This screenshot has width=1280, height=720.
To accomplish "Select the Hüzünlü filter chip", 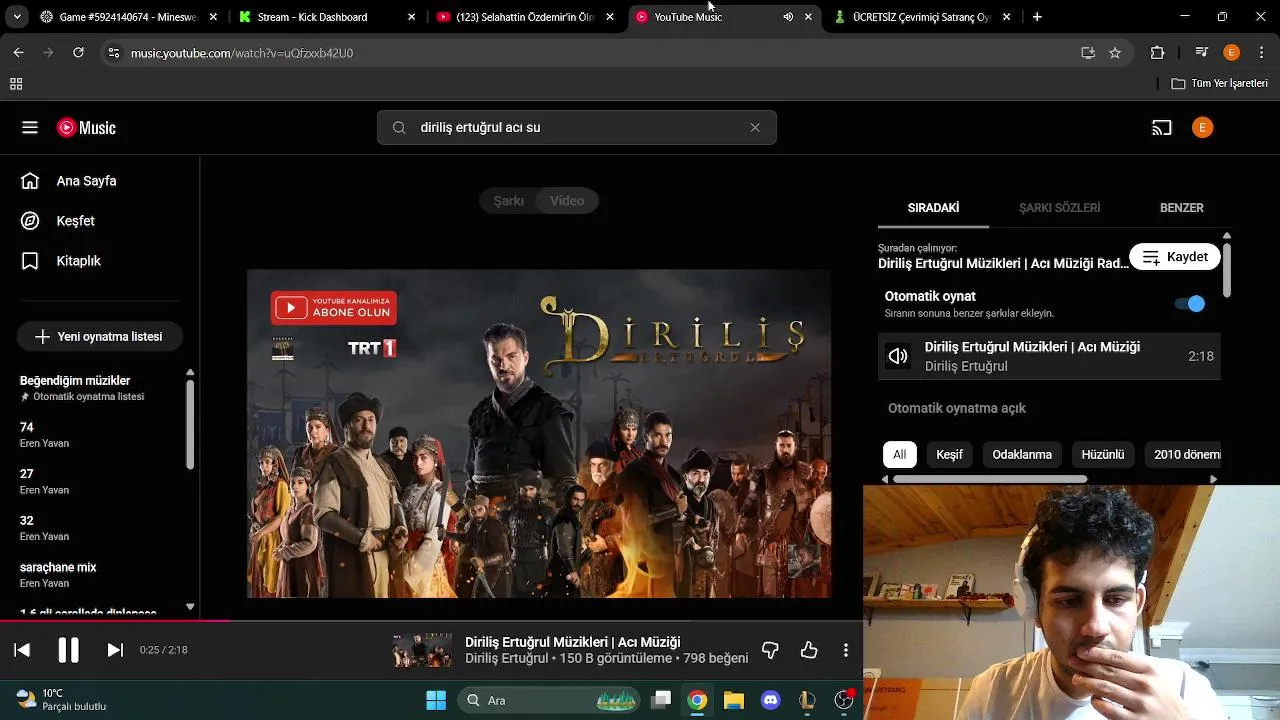I will click(x=1103, y=454).
